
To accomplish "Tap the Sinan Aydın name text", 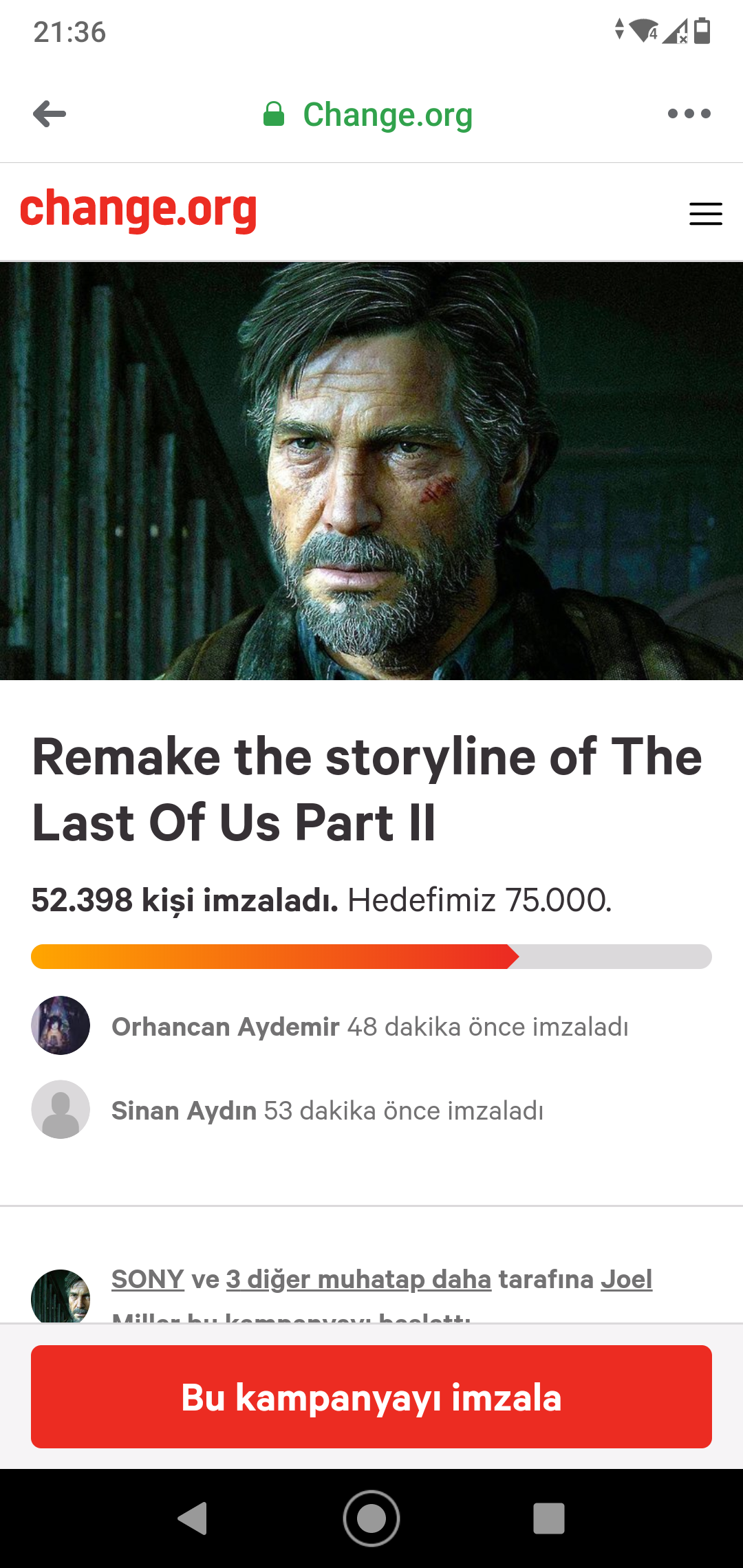I will click(184, 1111).
